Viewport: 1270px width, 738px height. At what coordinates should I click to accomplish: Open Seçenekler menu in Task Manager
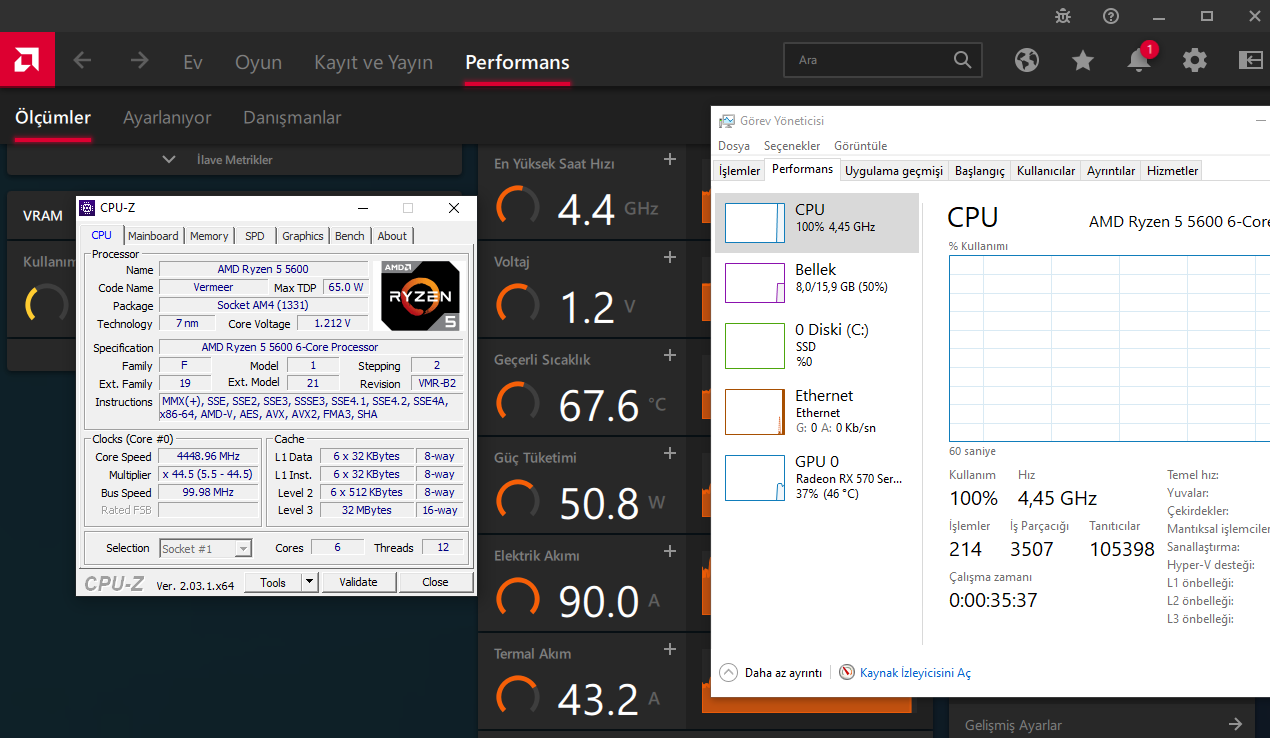[792, 146]
